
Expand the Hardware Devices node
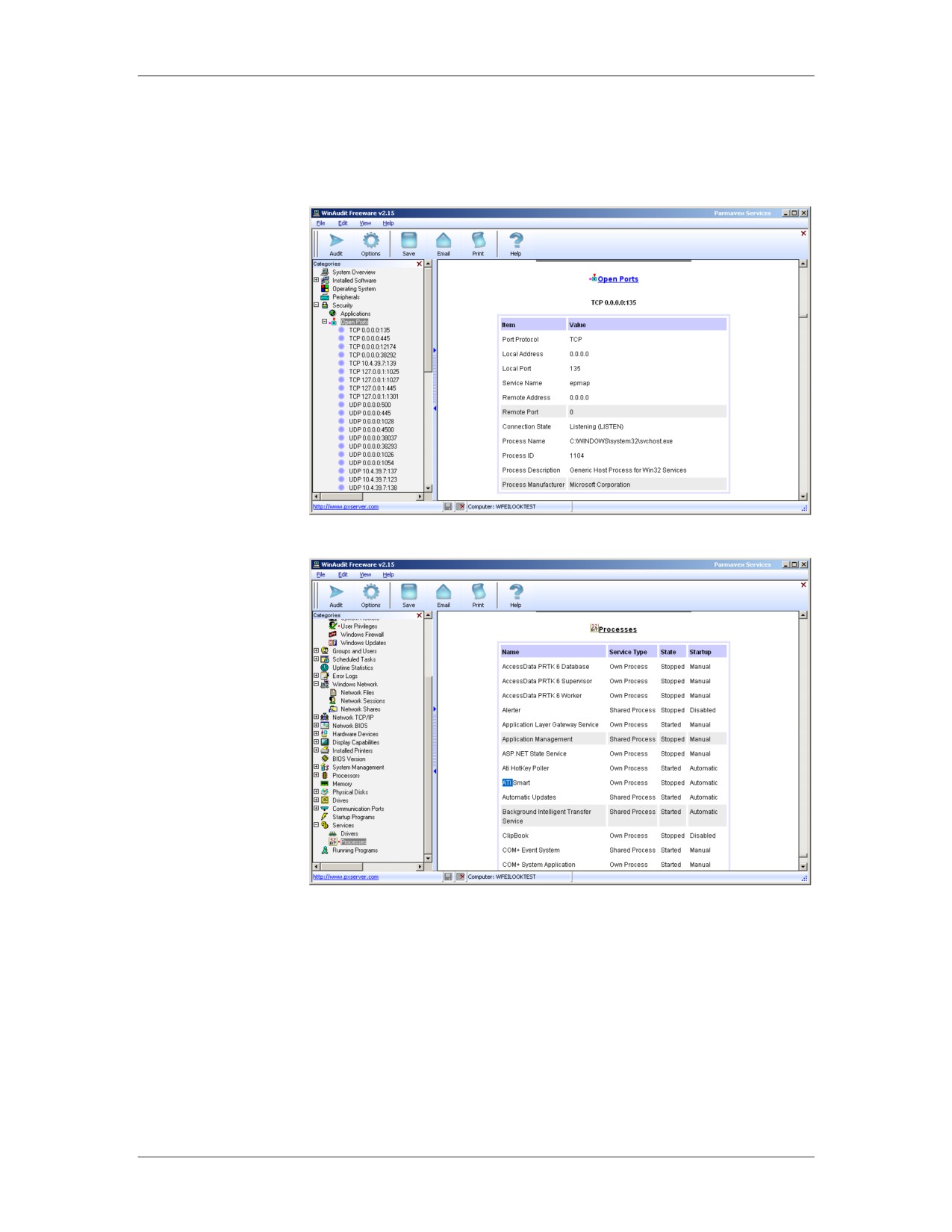tap(316, 733)
